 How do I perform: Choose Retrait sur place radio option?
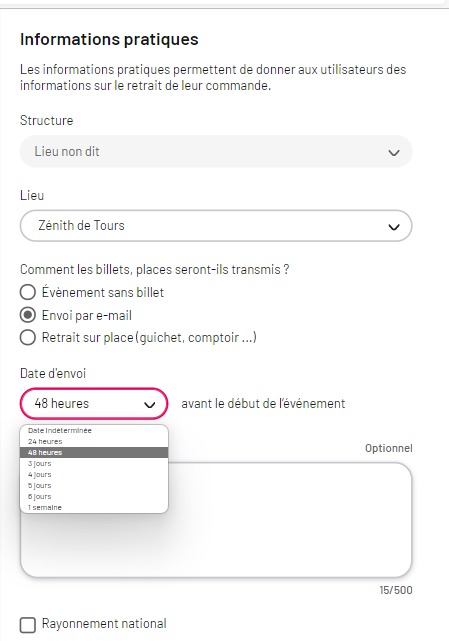pos(28,338)
